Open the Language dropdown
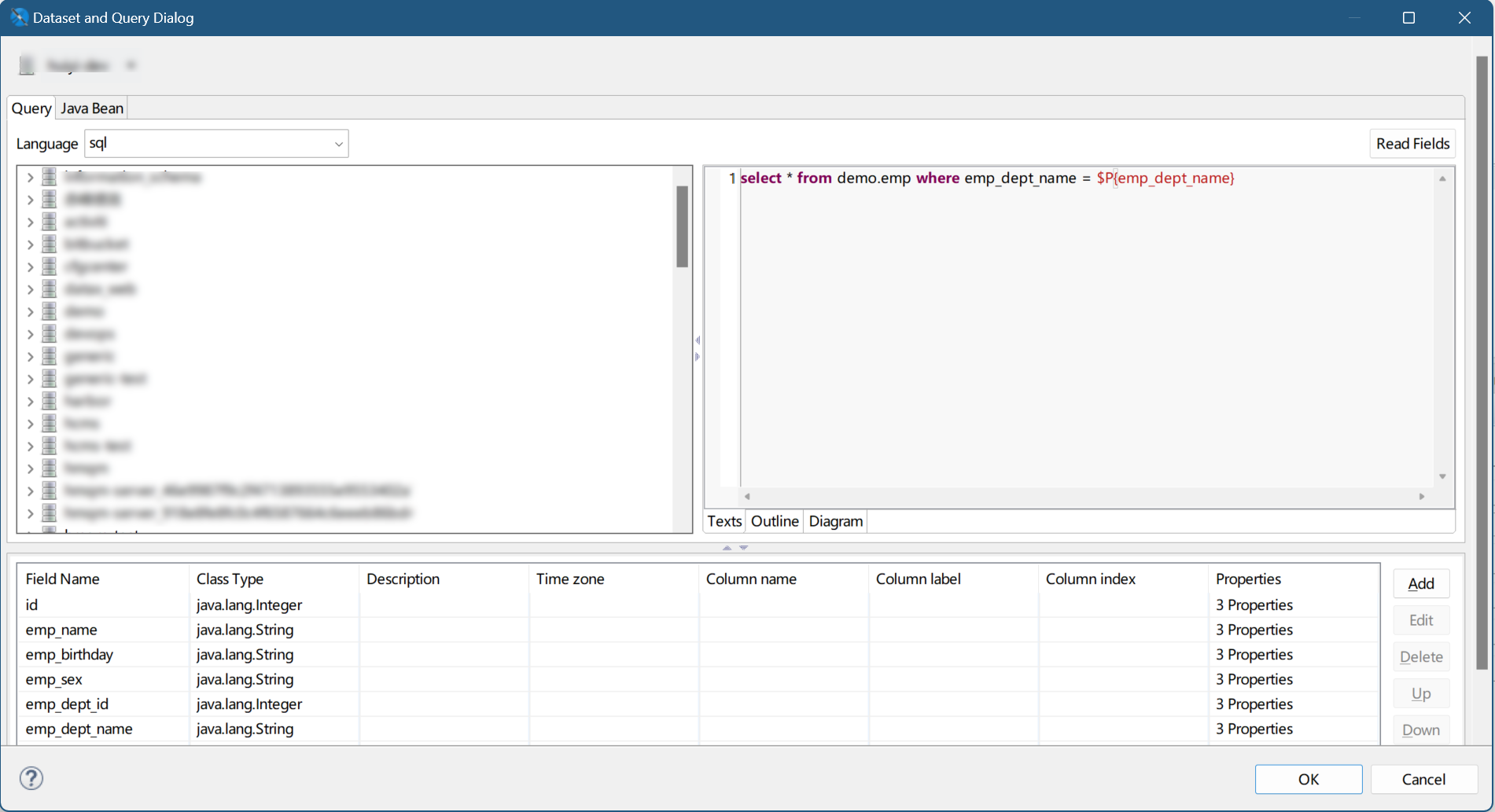1495x812 pixels. coord(338,143)
